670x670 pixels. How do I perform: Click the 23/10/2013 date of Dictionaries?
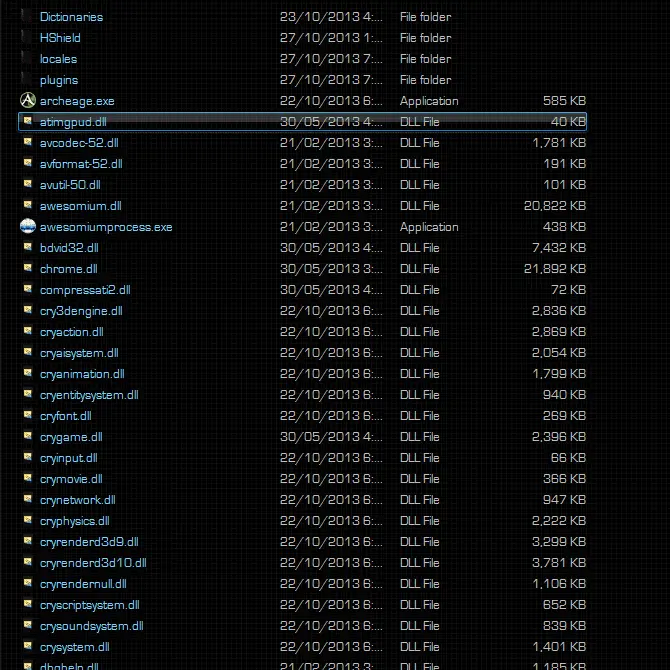[331, 17]
